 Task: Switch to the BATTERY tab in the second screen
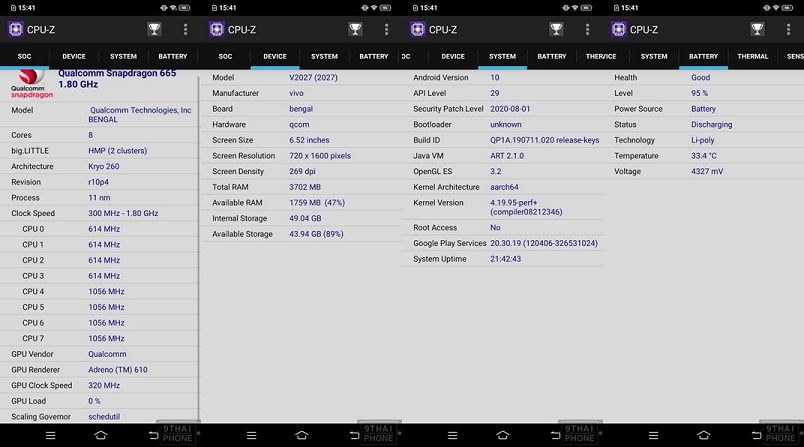pos(374,56)
